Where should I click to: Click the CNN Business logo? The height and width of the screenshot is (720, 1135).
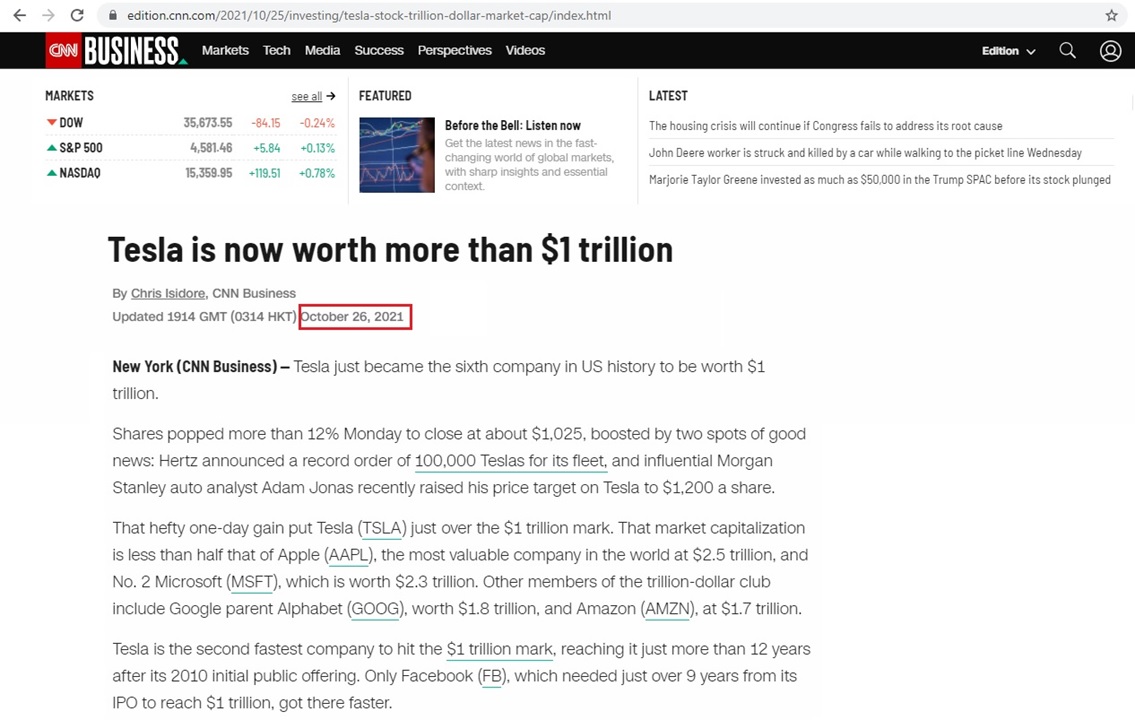[x=116, y=51]
